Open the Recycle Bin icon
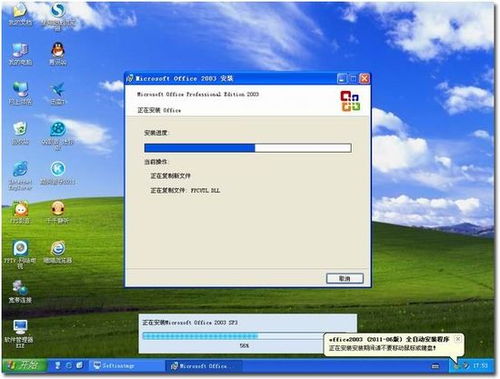The image size is (500, 379). click(20, 133)
